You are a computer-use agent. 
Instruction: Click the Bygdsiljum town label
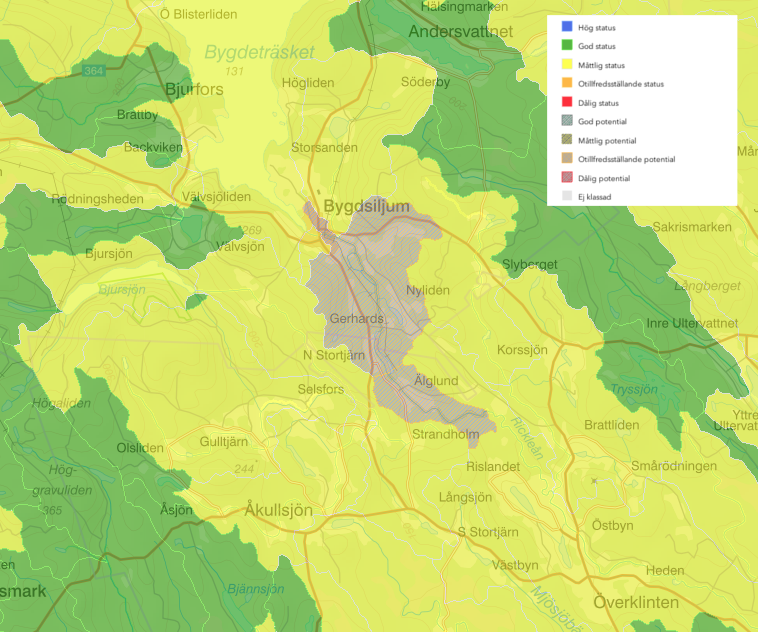367,206
